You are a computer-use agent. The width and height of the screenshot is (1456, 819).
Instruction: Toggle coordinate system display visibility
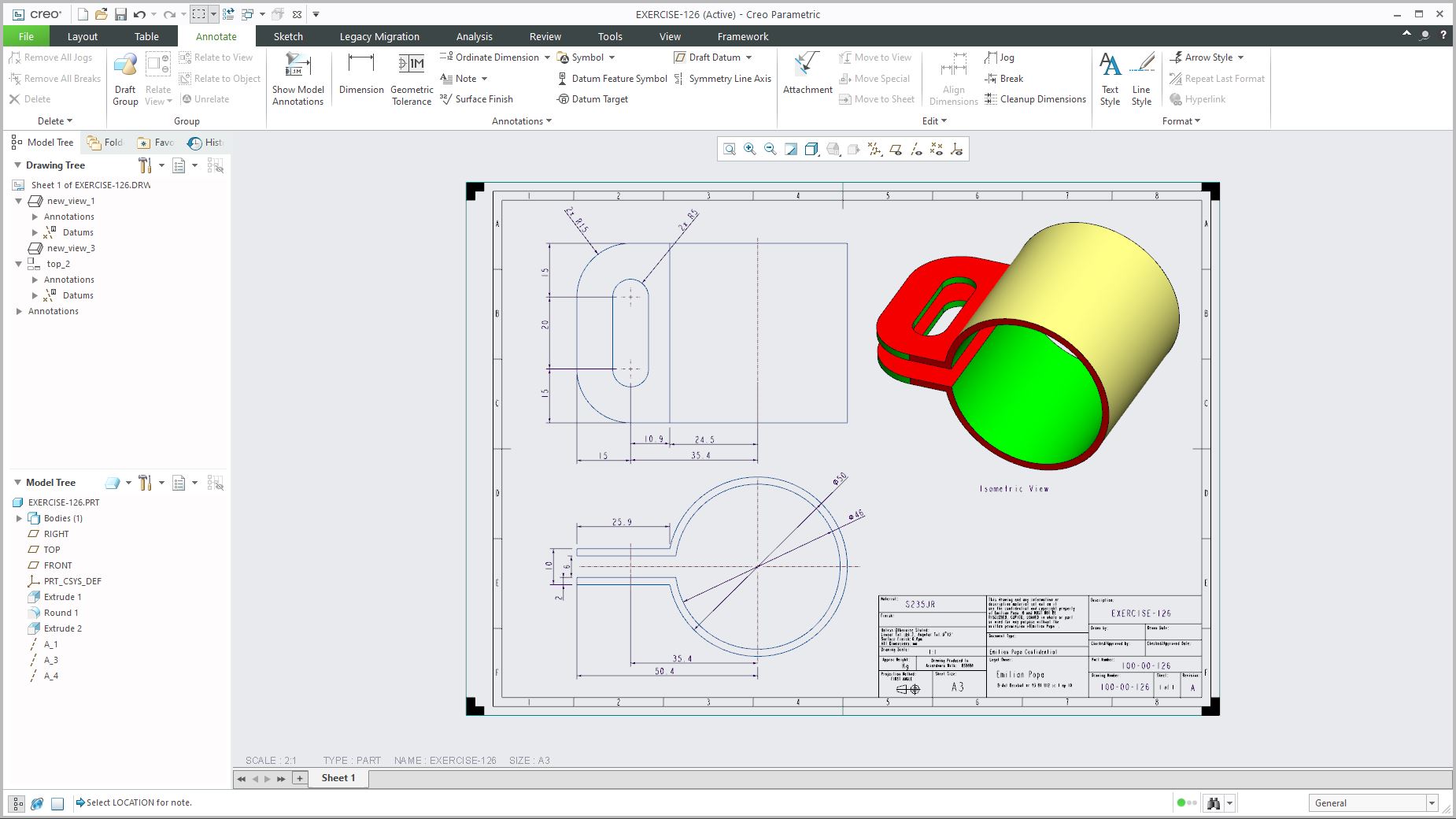coord(957,149)
